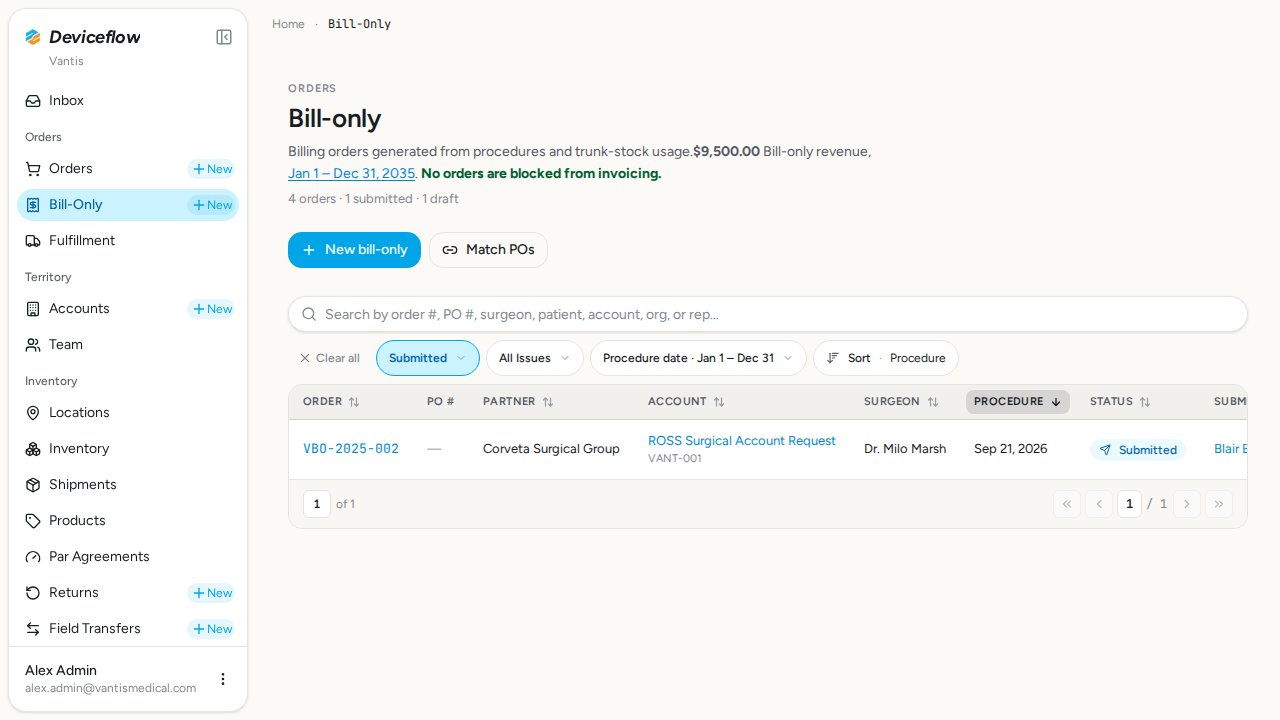This screenshot has width=1280, height=720.
Task: Create a New bill-only order
Action: [354, 250]
